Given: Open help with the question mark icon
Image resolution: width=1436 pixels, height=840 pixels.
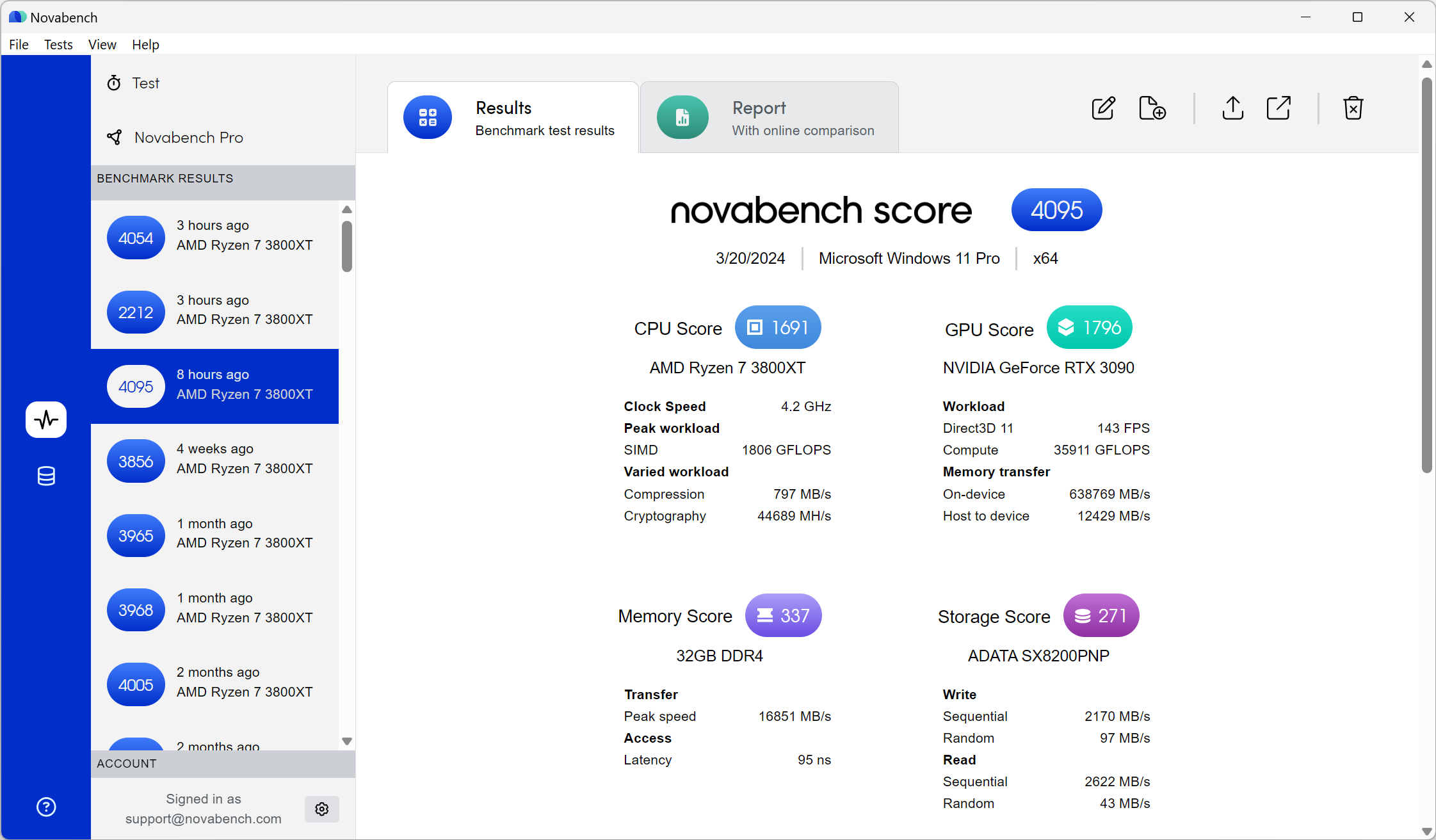Looking at the screenshot, I should click(x=46, y=807).
